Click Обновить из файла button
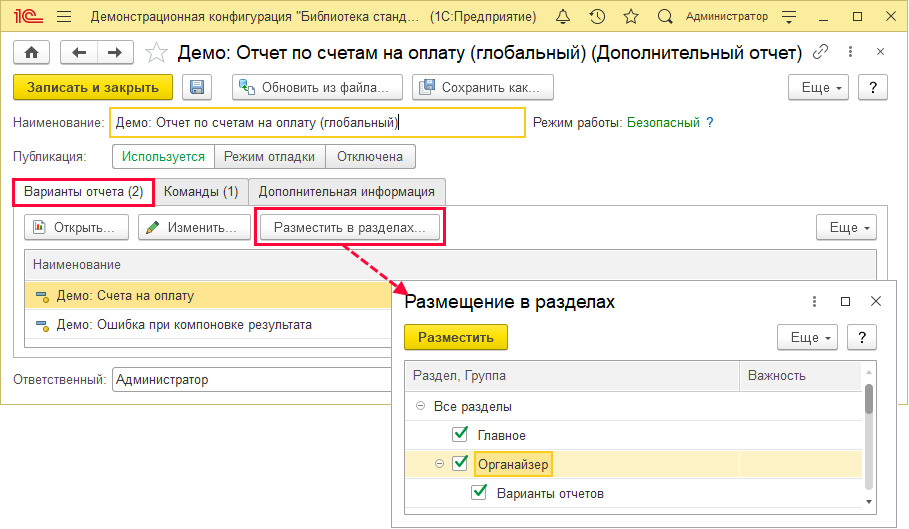 (317, 87)
